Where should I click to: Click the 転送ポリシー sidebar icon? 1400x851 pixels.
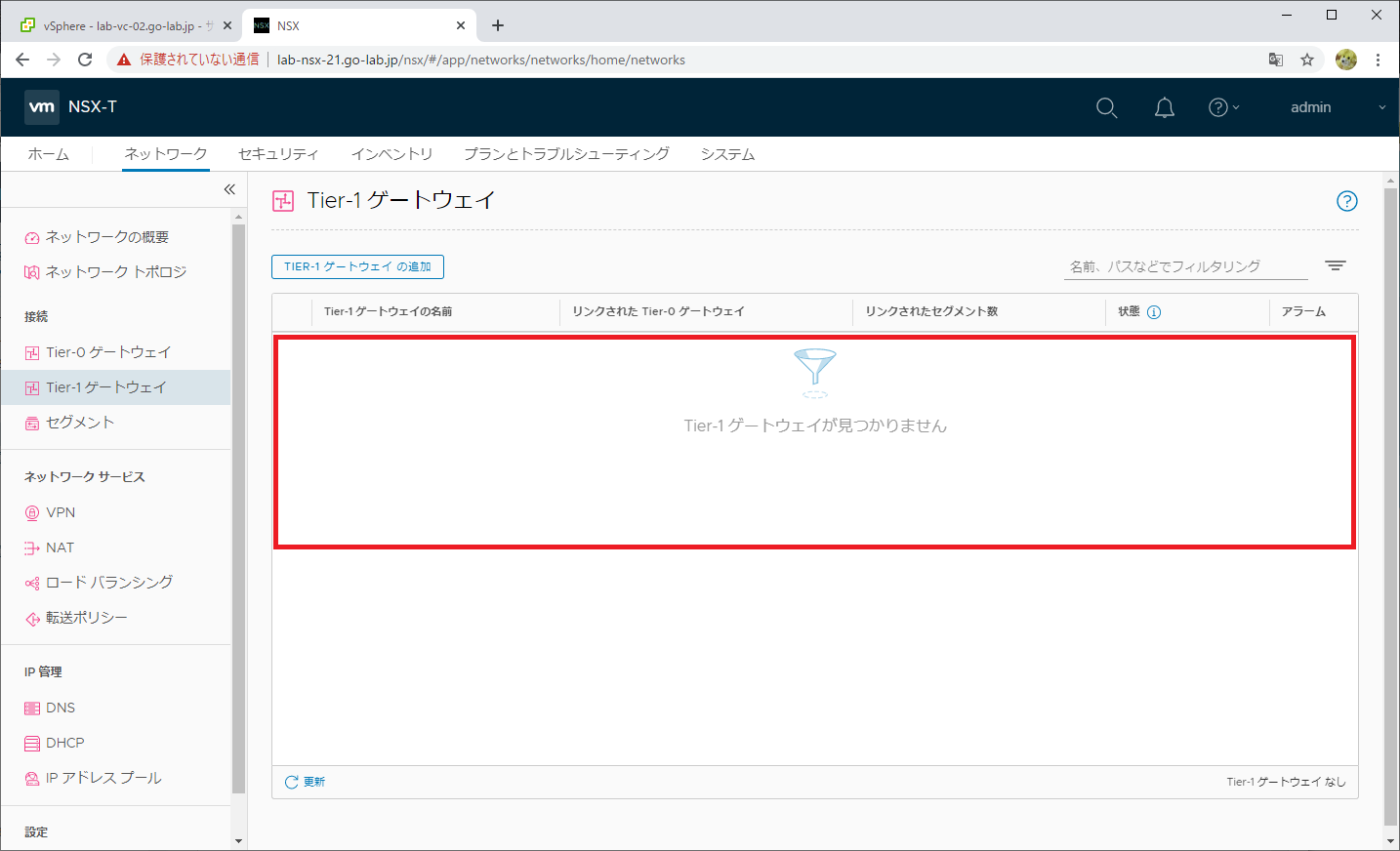pyautogui.click(x=32, y=619)
